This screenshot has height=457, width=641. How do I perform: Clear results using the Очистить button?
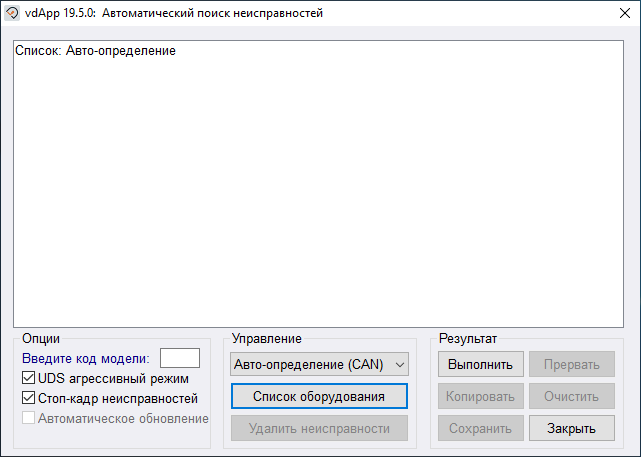coord(571,396)
